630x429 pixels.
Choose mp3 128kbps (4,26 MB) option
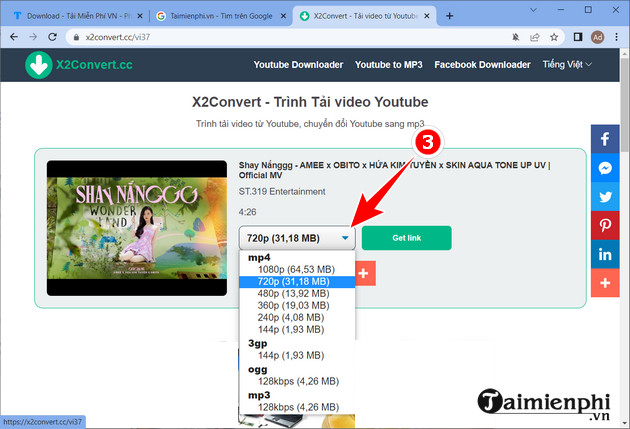pyautogui.click(x=297, y=407)
